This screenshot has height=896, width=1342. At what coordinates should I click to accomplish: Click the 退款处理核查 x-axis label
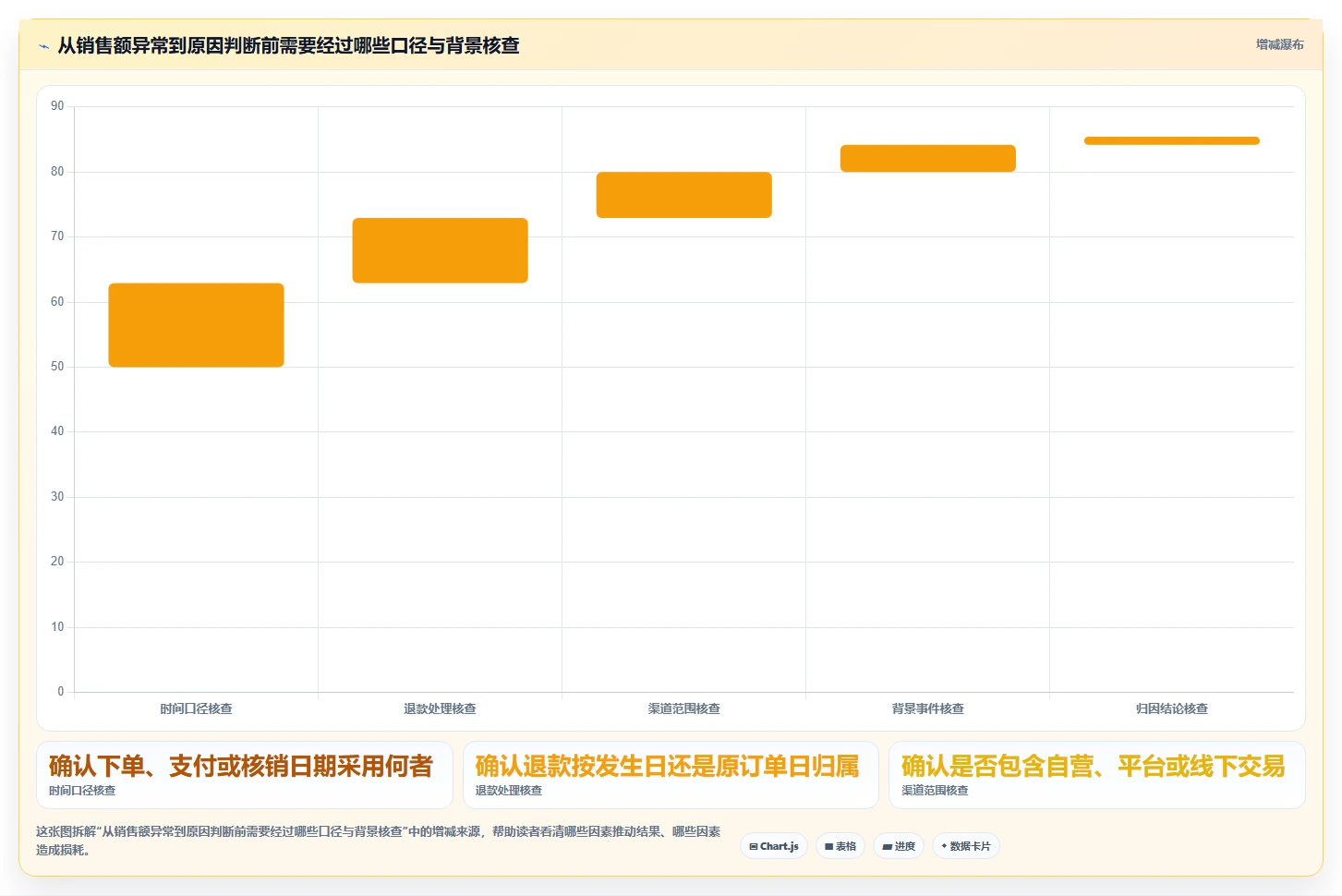point(440,708)
